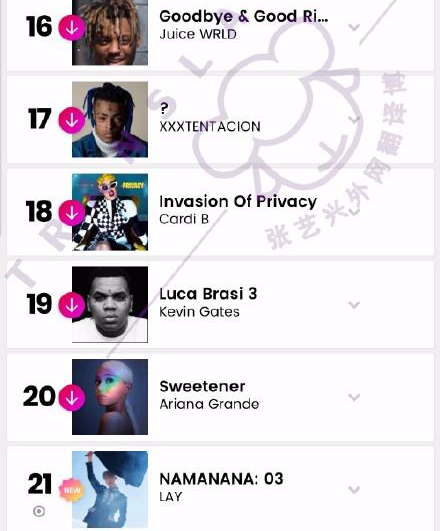Click the down-trend arrow beside rank 19
Screen dimensions: 440x531
pyautogui.click(x=72, y=305)
